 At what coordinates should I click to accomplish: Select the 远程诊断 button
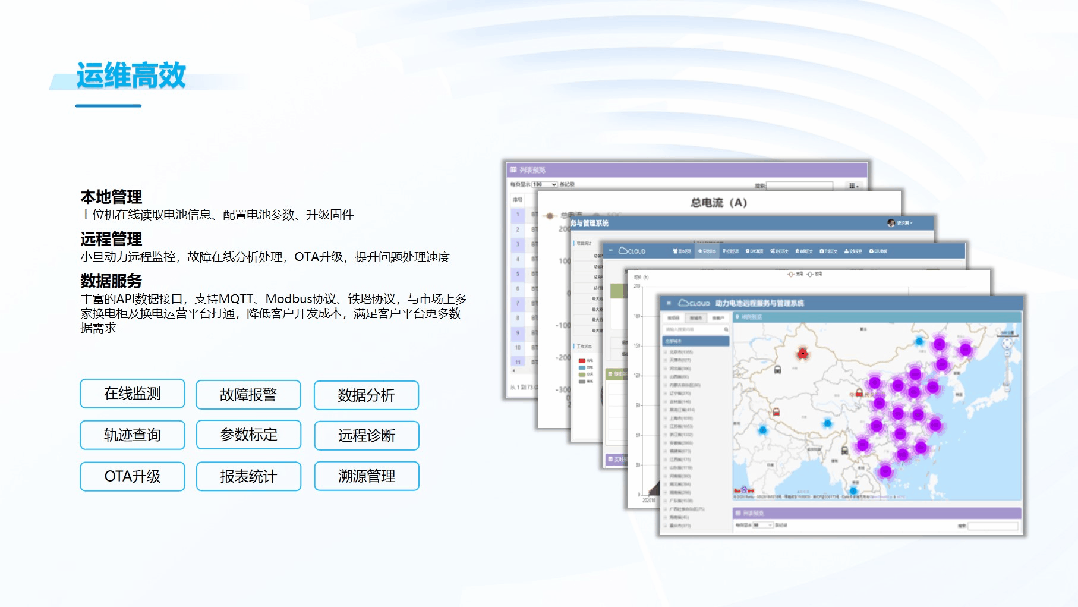366,435
